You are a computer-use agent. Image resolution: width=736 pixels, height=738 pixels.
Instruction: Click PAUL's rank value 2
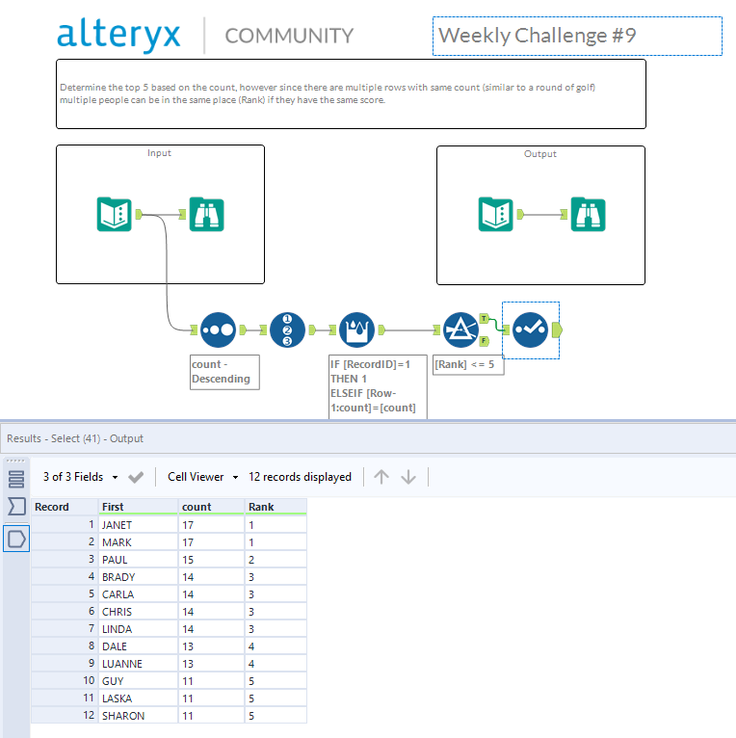(276, 560)
